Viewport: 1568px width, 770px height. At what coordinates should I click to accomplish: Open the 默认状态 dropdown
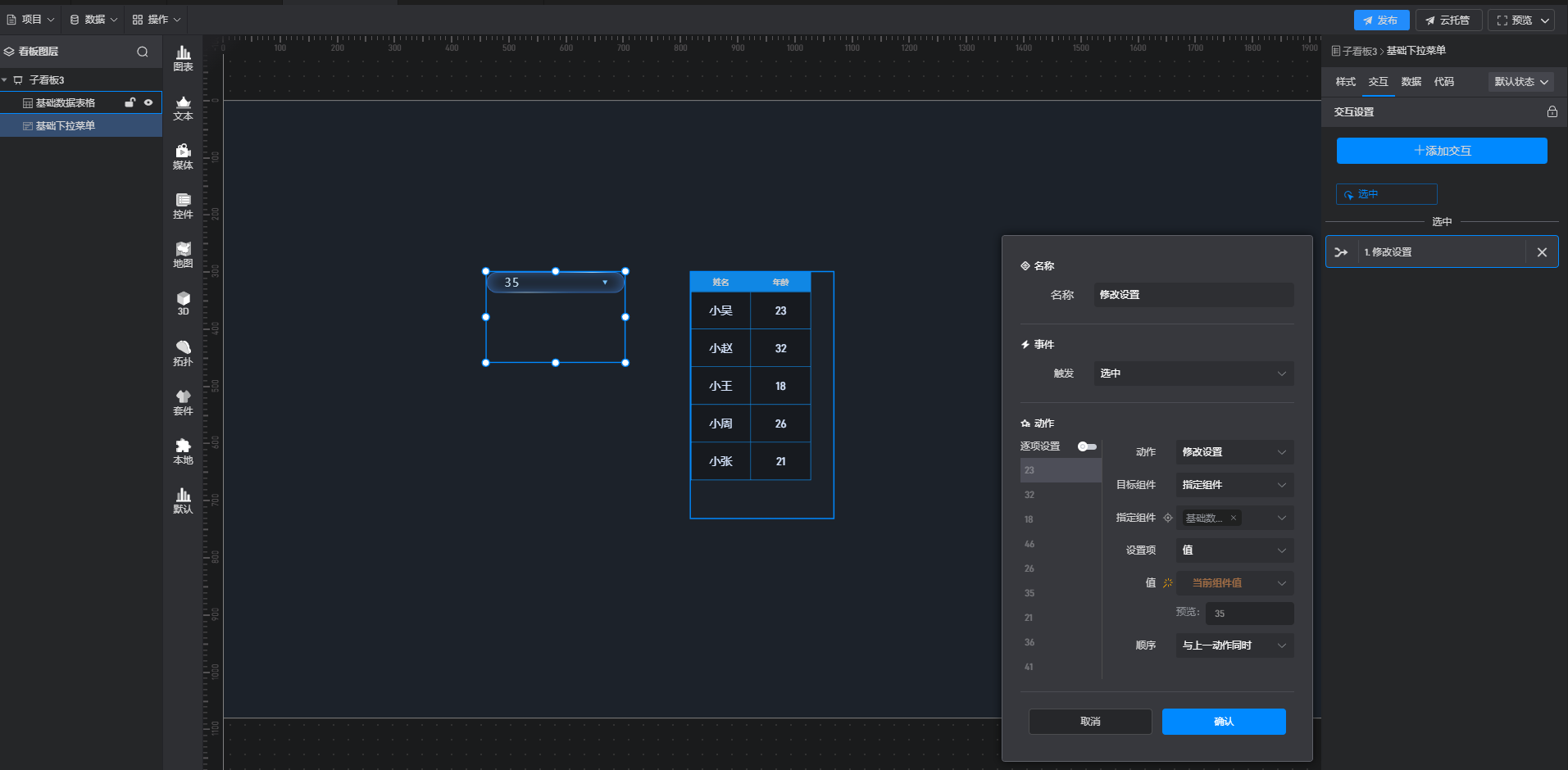click(x=1521, y=82)
